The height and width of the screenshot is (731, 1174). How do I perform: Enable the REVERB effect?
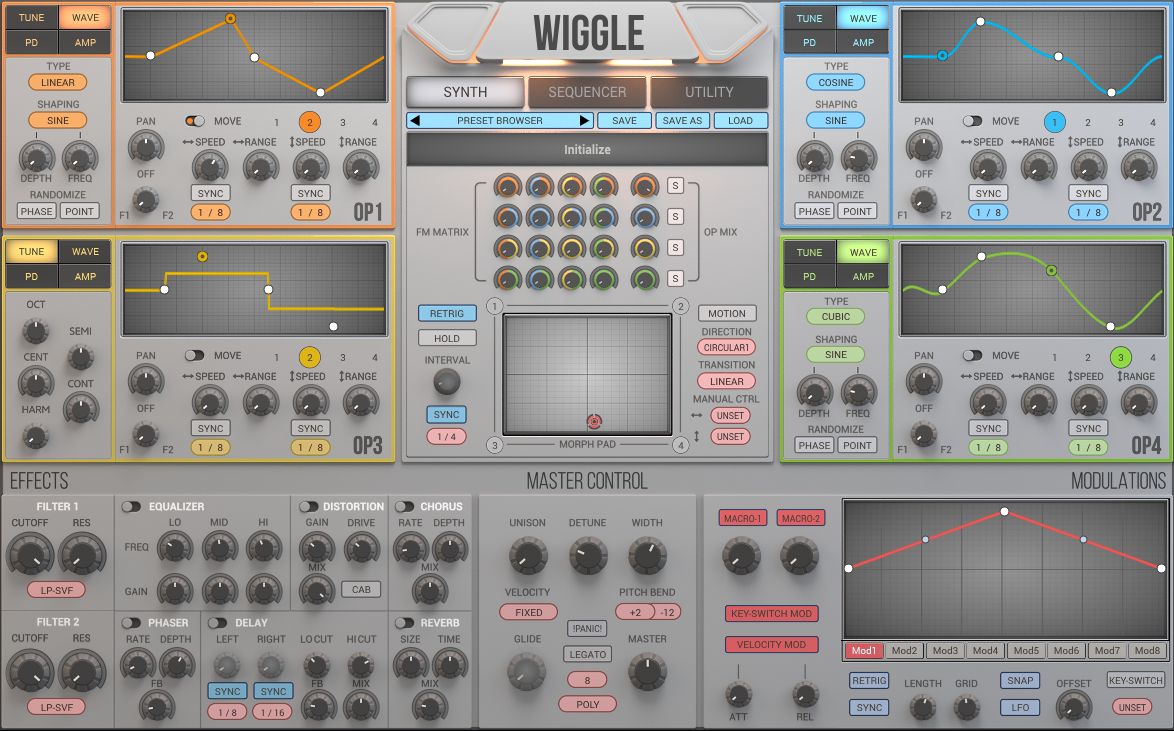pyautogui.click(x=404, y=622)
